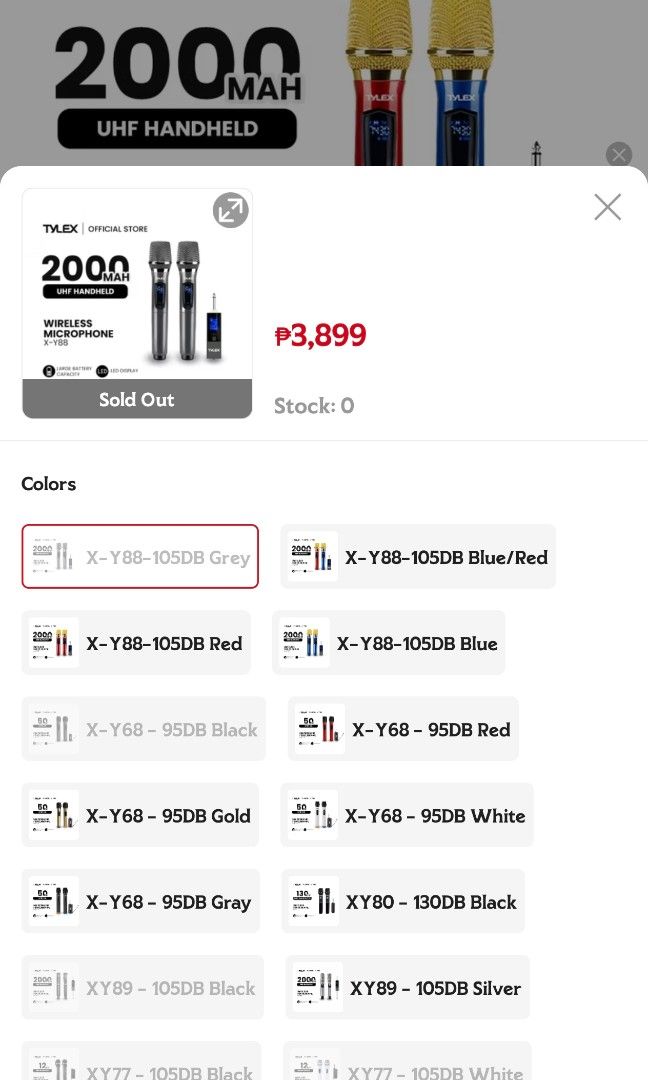Pick XY89 - 105DB Silver variant
Image resolution: width=648 pixels, height=1080 pixels.
click(x=407, y=987)
